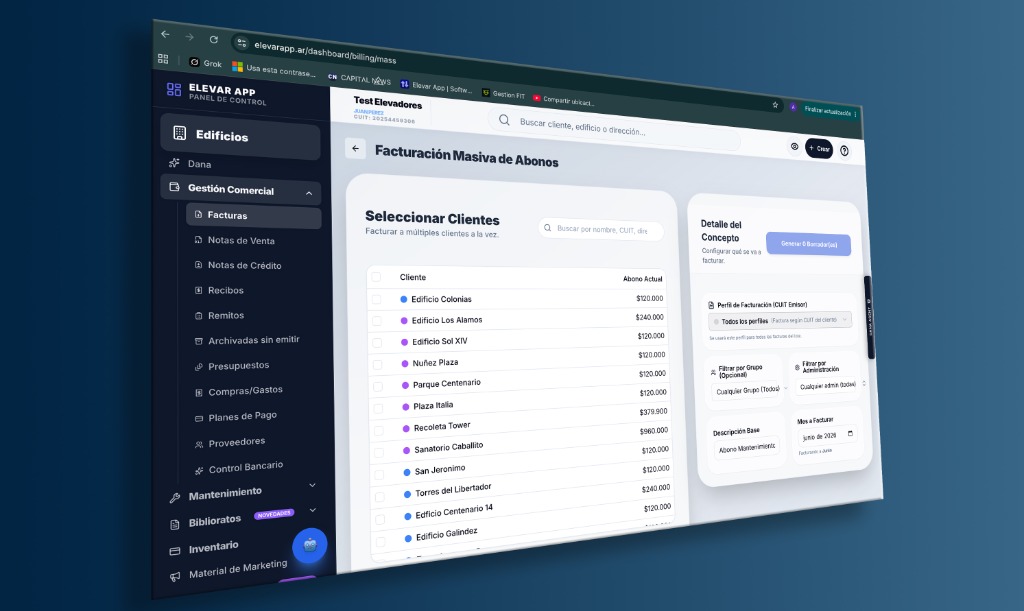Click the + Crear button

pos(819,148)
